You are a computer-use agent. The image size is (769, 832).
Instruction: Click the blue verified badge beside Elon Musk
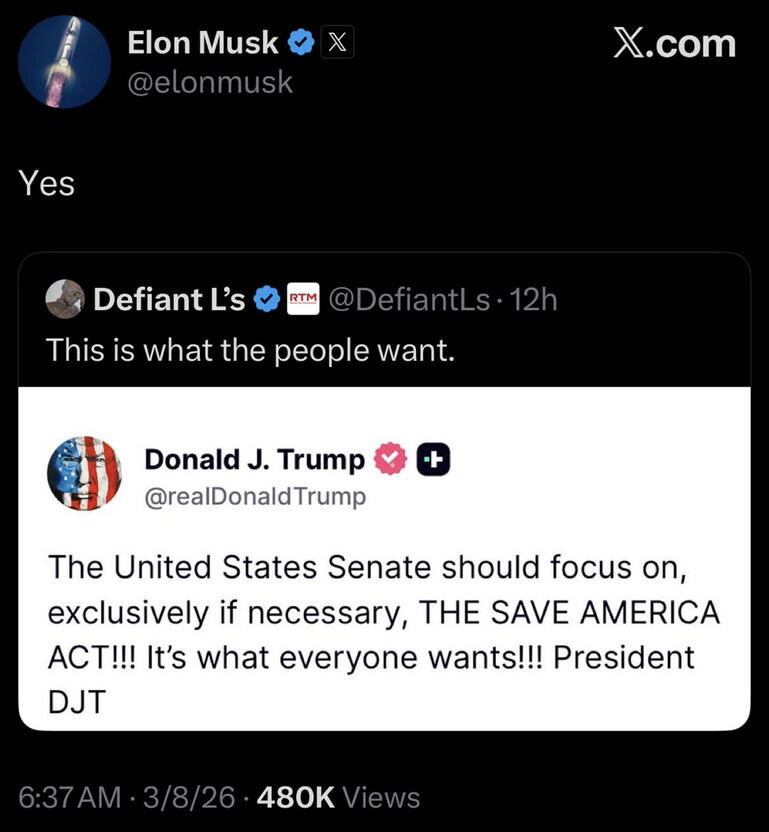click(x=300, y=42)
